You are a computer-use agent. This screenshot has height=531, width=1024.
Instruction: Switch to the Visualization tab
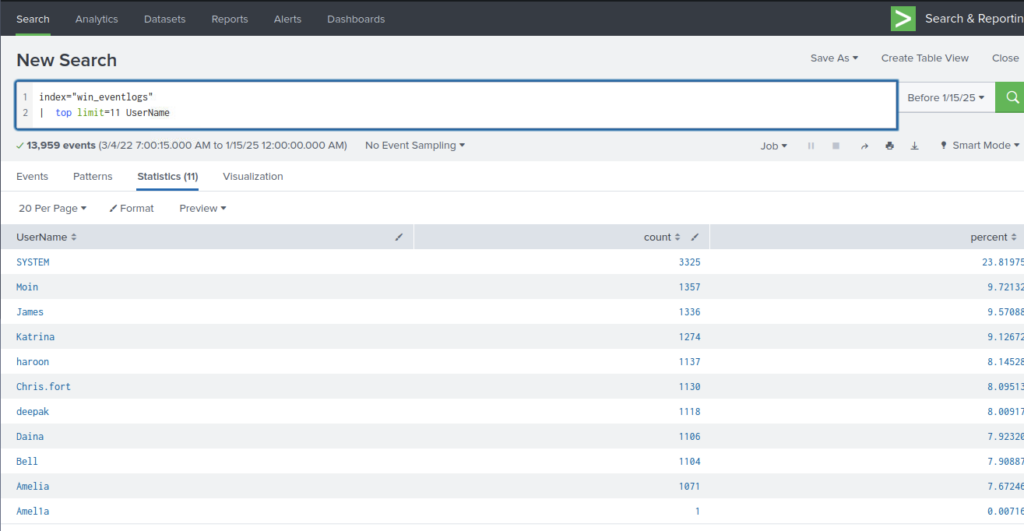coord(253,176)
